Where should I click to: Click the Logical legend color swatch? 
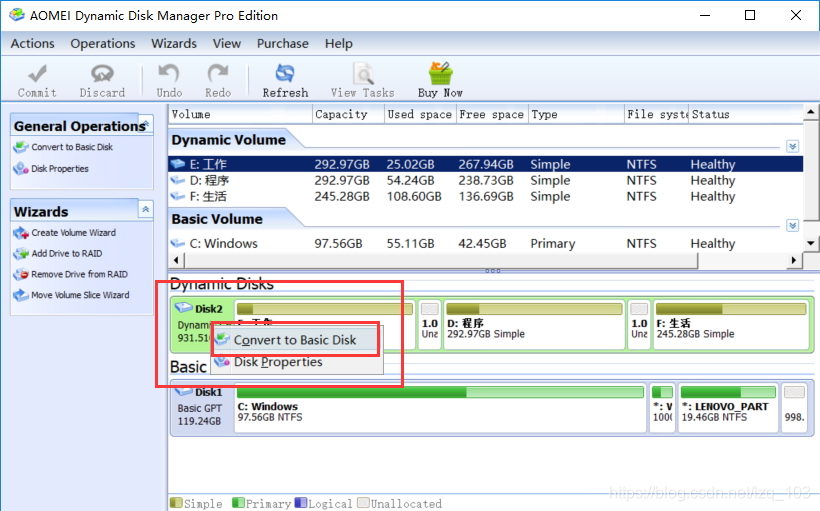(x=301, y=503)
